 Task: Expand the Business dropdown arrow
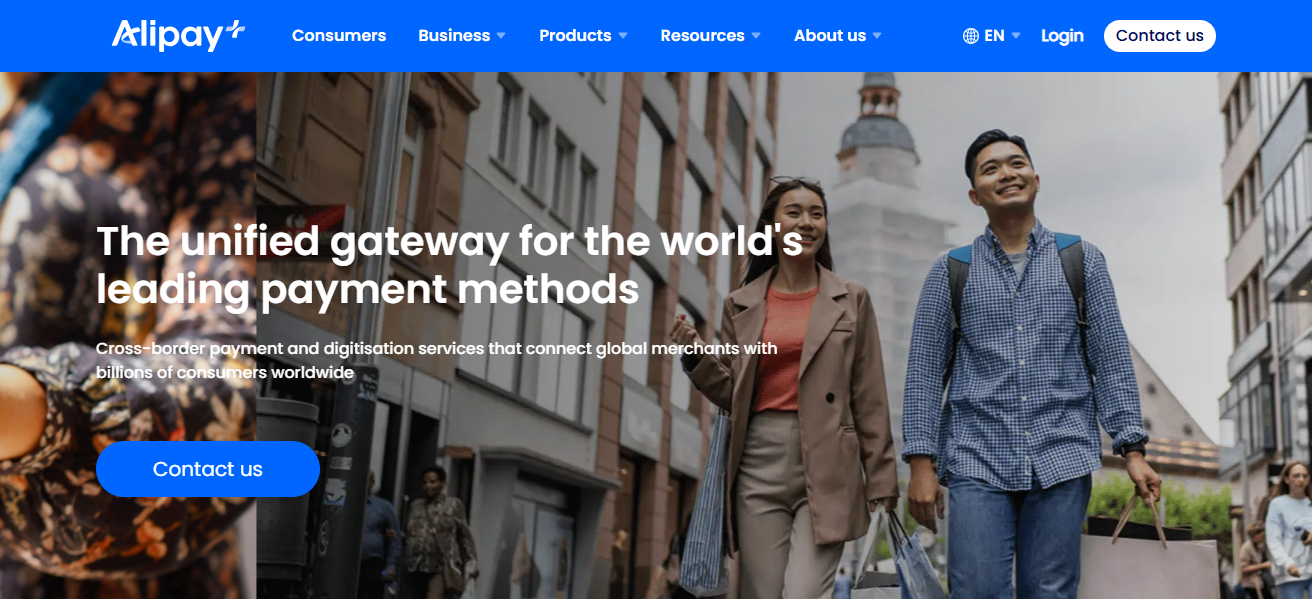501,36
